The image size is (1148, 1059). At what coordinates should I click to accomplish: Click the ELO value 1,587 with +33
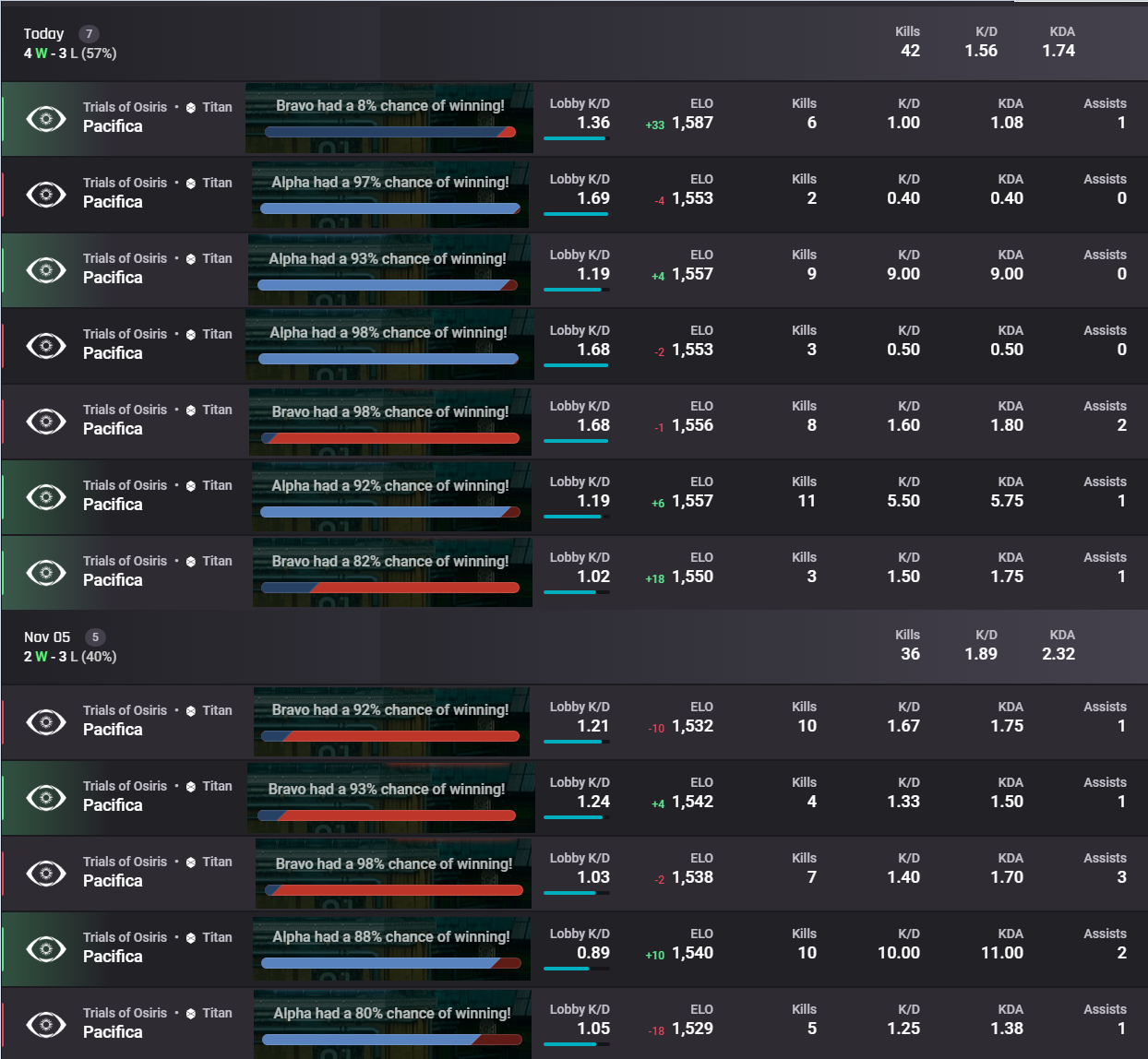pyautogui.click(x=692, y=123)
